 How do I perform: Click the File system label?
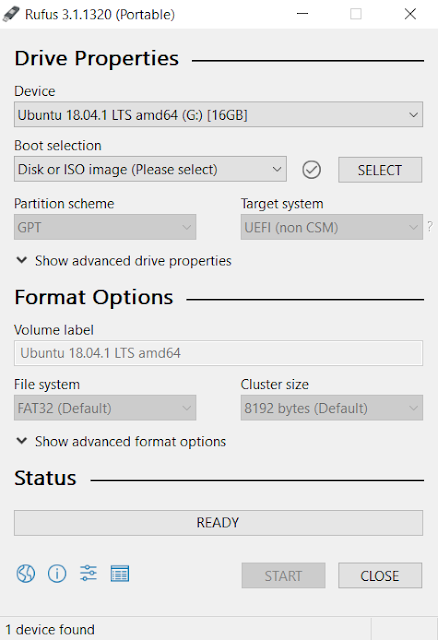[47, 384]
